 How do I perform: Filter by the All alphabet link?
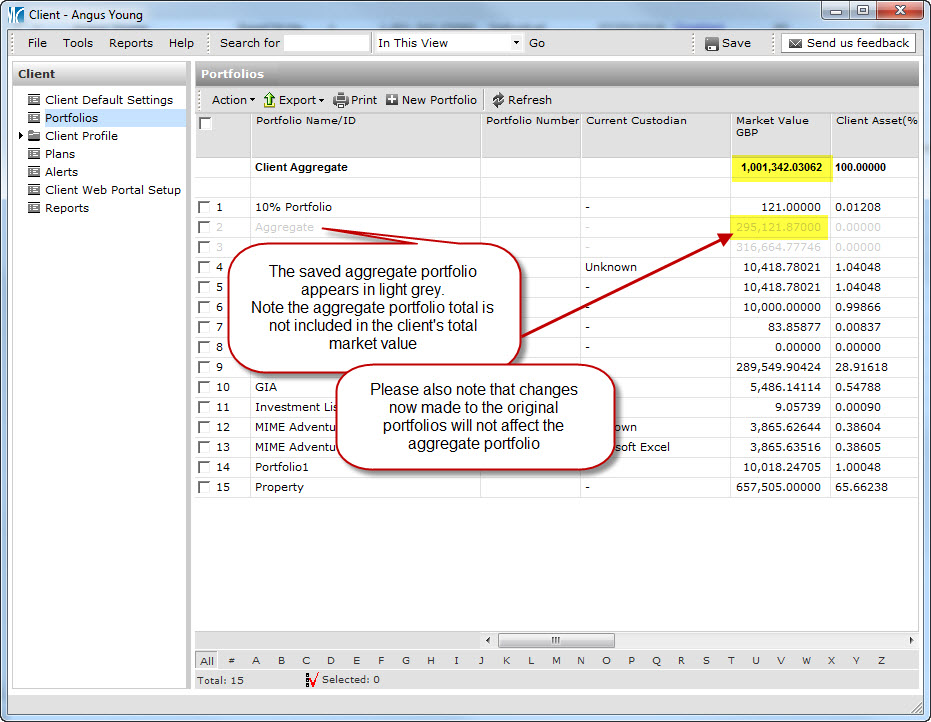coord(206,661)
